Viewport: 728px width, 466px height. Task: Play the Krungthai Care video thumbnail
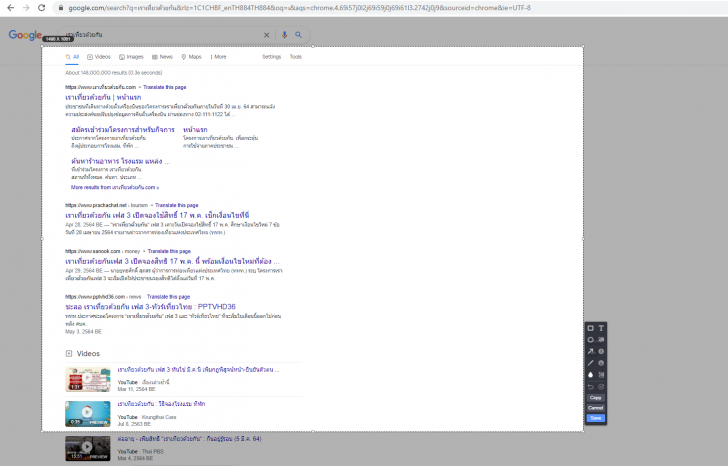pyautogui.click(x=88, y=413)
